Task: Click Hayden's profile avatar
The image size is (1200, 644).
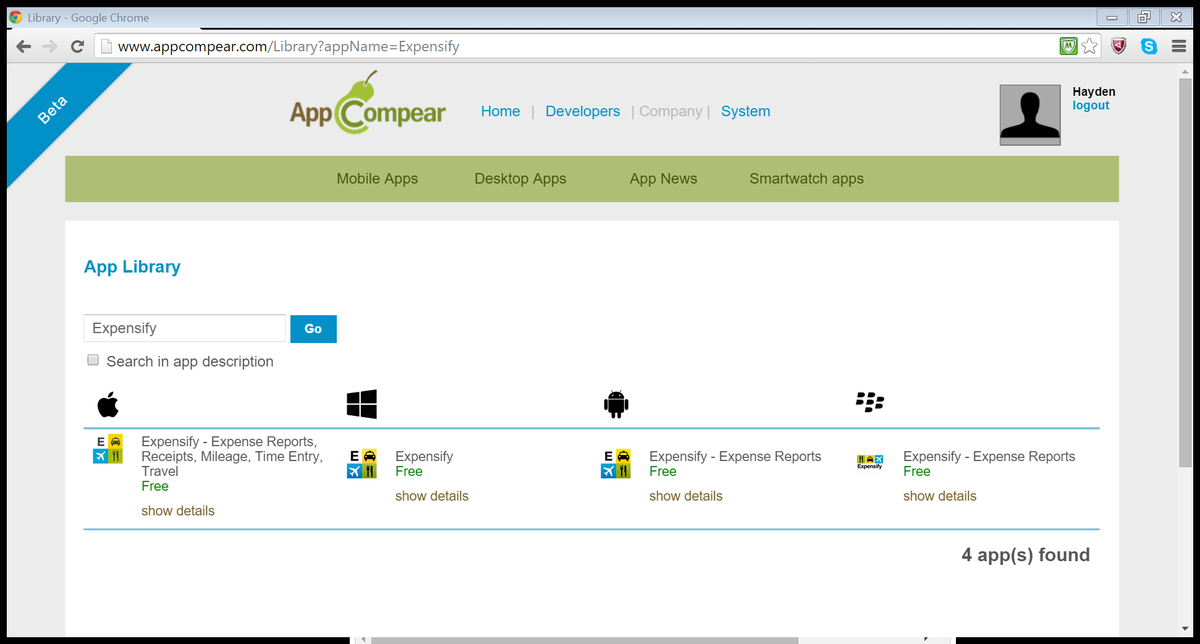Action: click(1030, 115)
